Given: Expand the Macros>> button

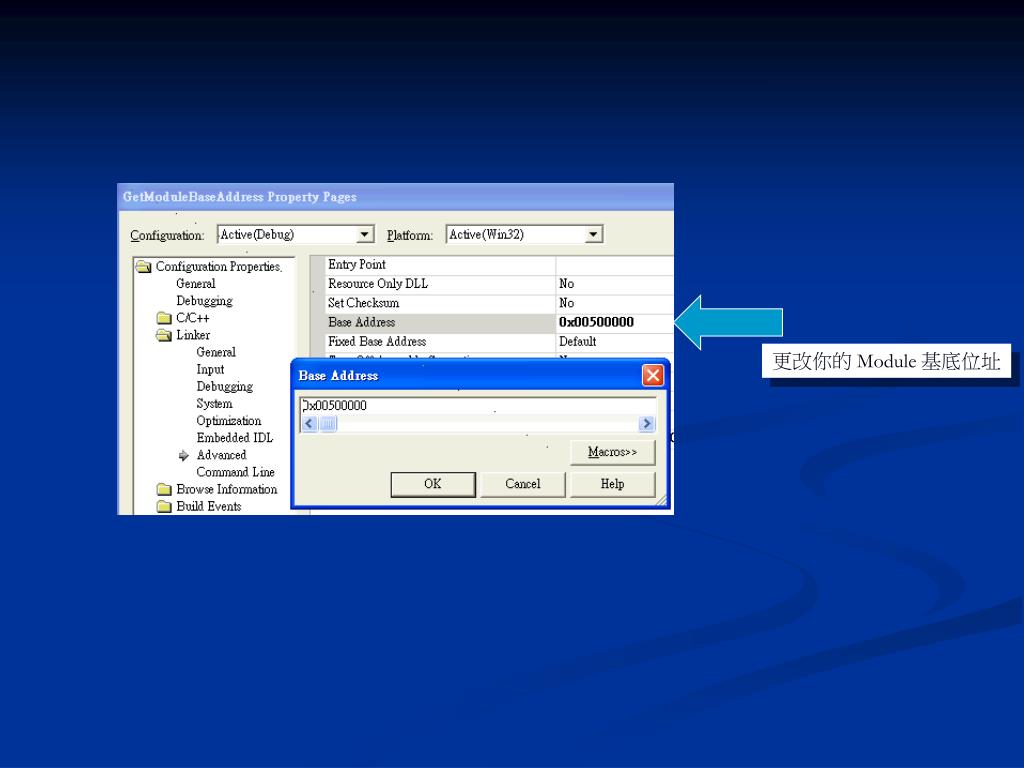Looking at the screenshot, I should [613, 452].
